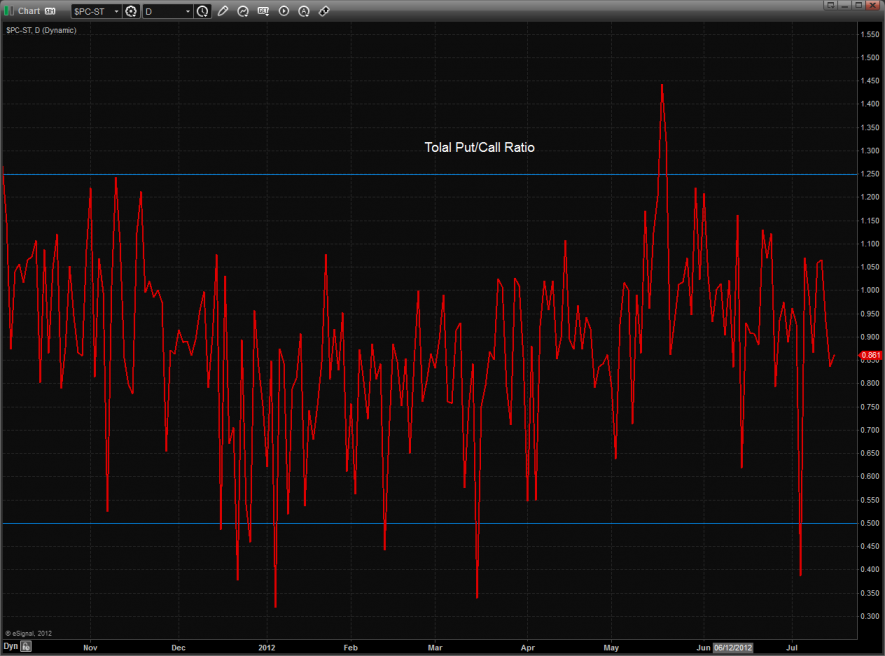Click the Chart title label
This screenshot has width=885, height=656.
[x=29, y=11]
